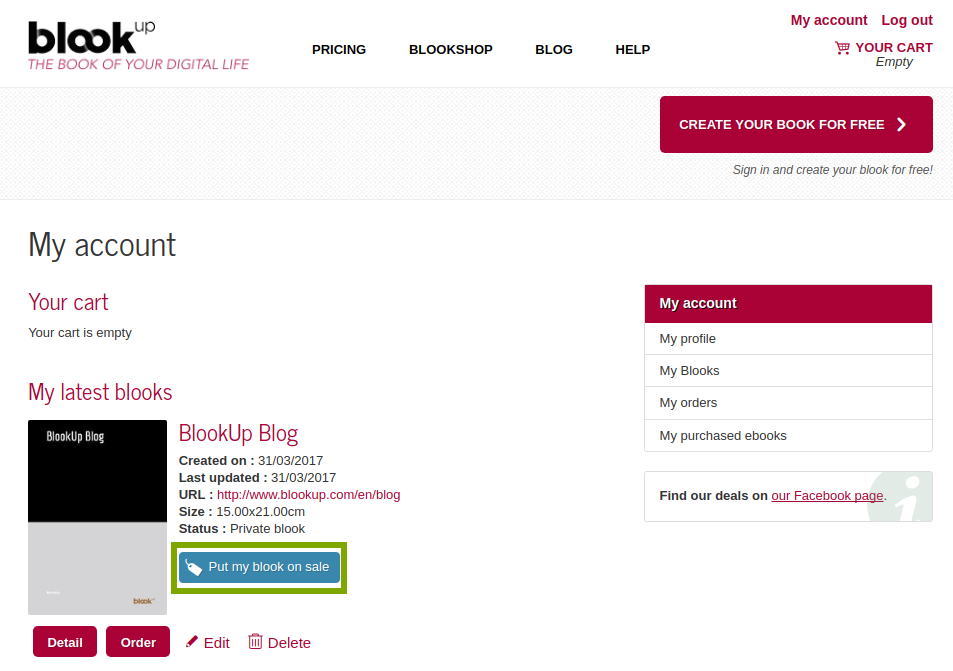Click the 'Your cart' section heading
Viewport: 953px width, 671px height.
pos(68,302)
